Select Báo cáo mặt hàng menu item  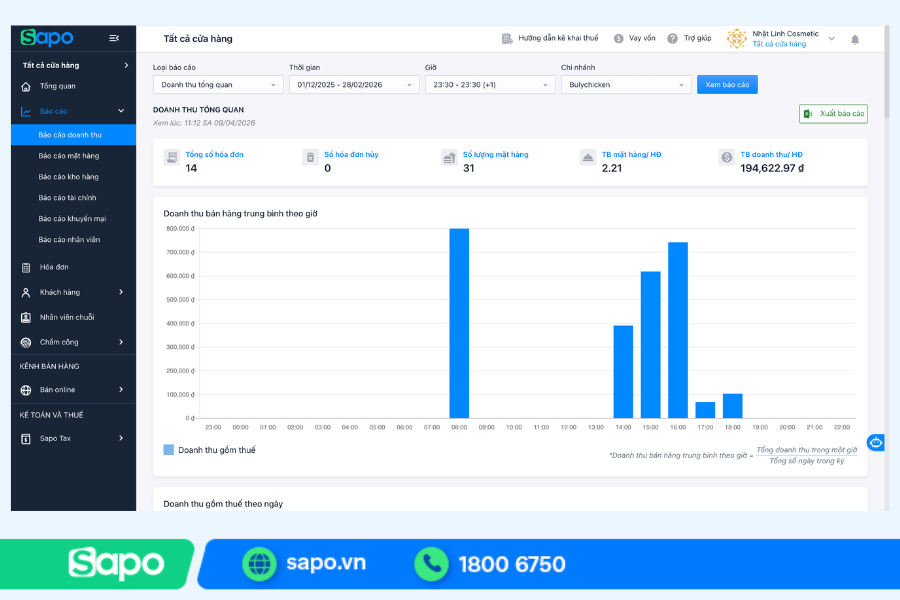click(x=69, y=156)
